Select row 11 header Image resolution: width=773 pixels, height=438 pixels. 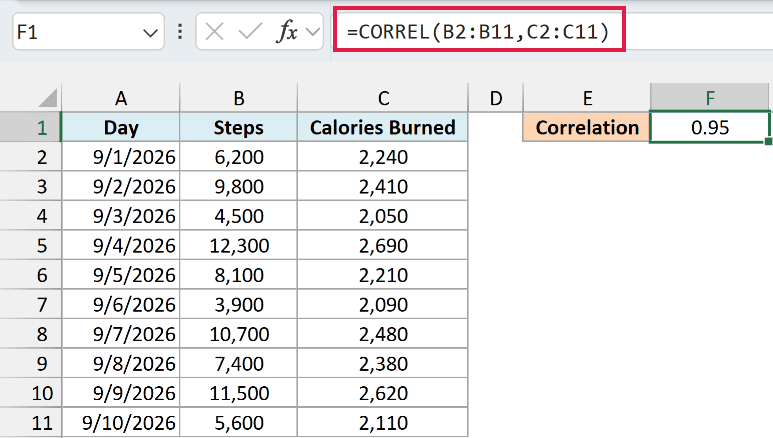click(x=31, y=423)
